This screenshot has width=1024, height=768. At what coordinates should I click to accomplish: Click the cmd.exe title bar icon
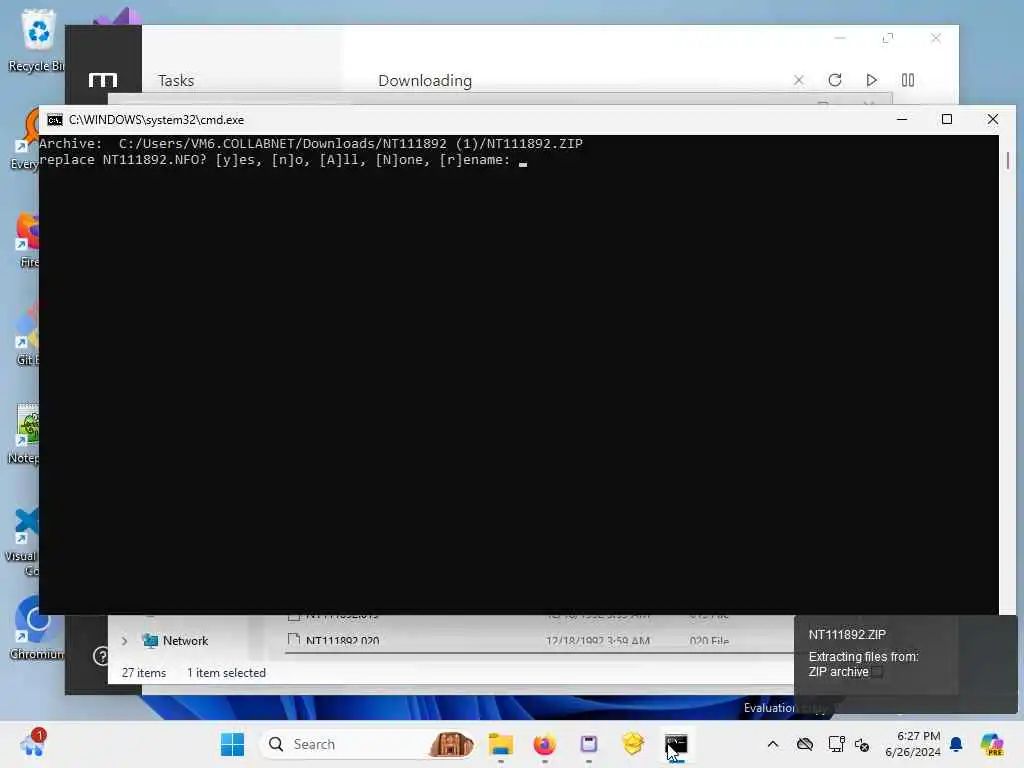pos(55,120)
